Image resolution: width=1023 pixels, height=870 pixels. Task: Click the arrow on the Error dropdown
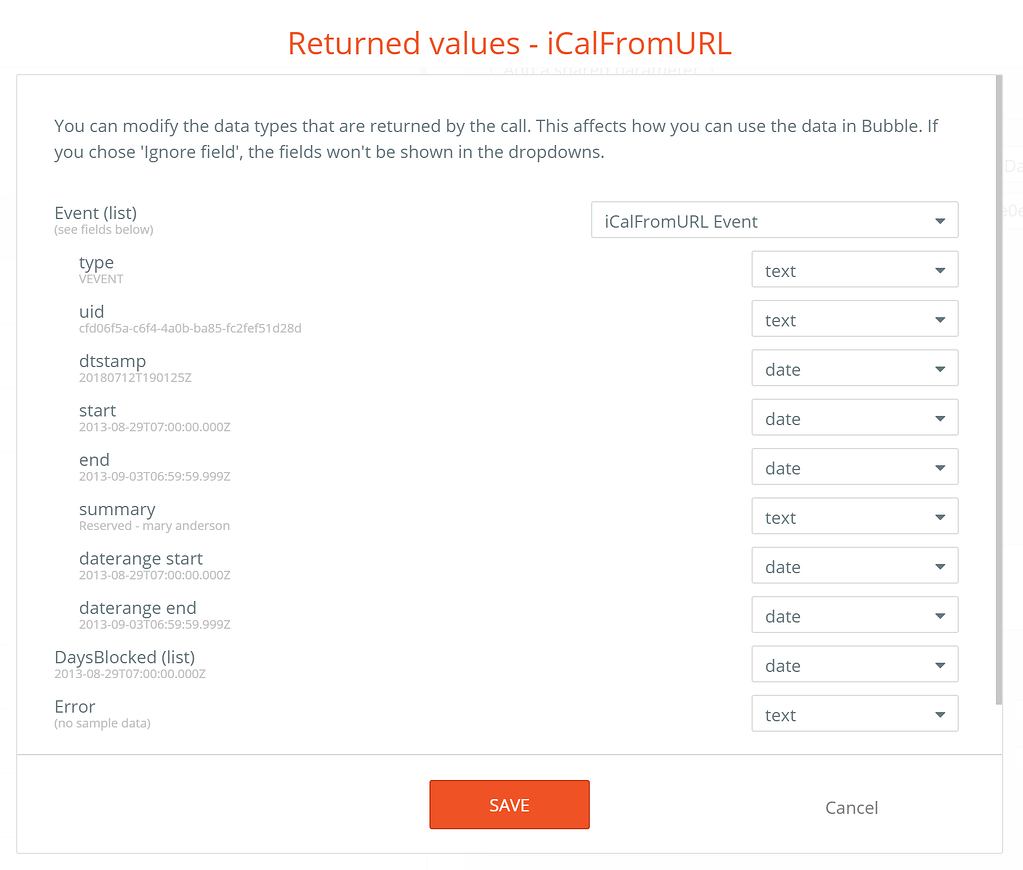(x=940, y=715)
